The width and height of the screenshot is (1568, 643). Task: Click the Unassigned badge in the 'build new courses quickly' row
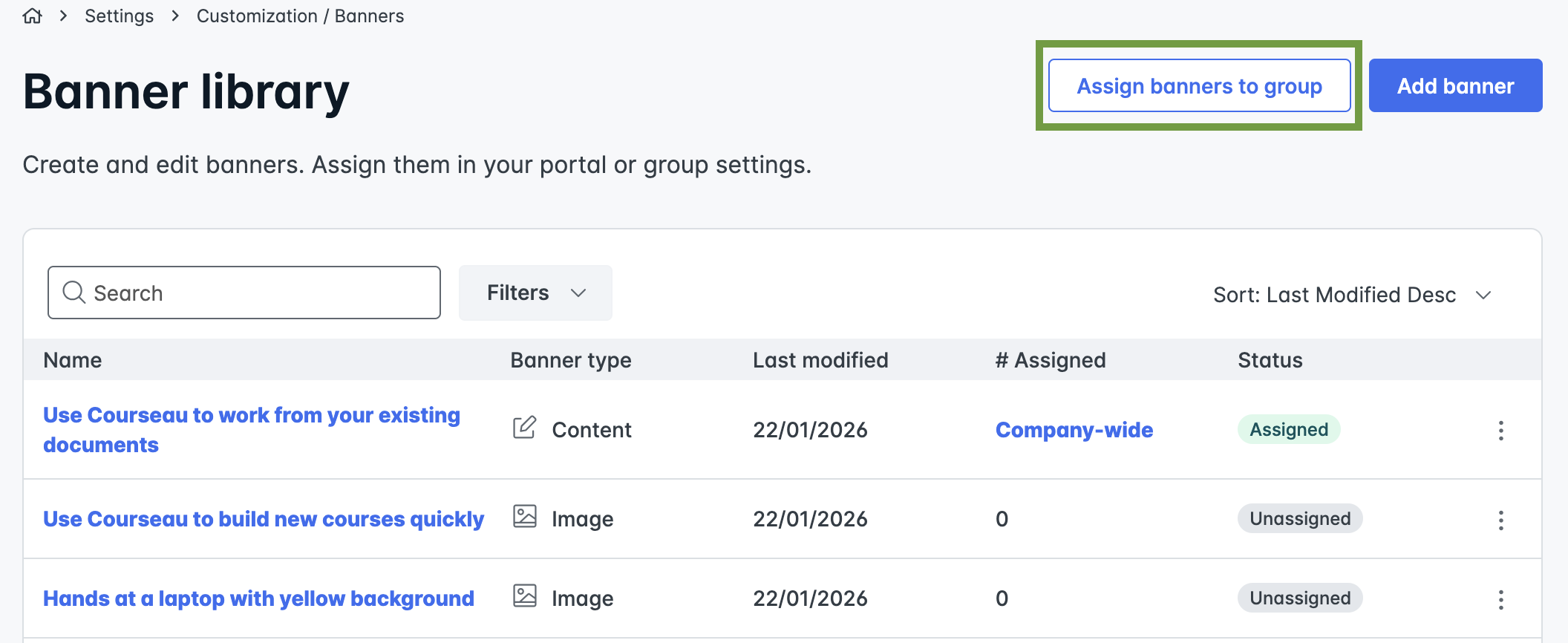1300,518
